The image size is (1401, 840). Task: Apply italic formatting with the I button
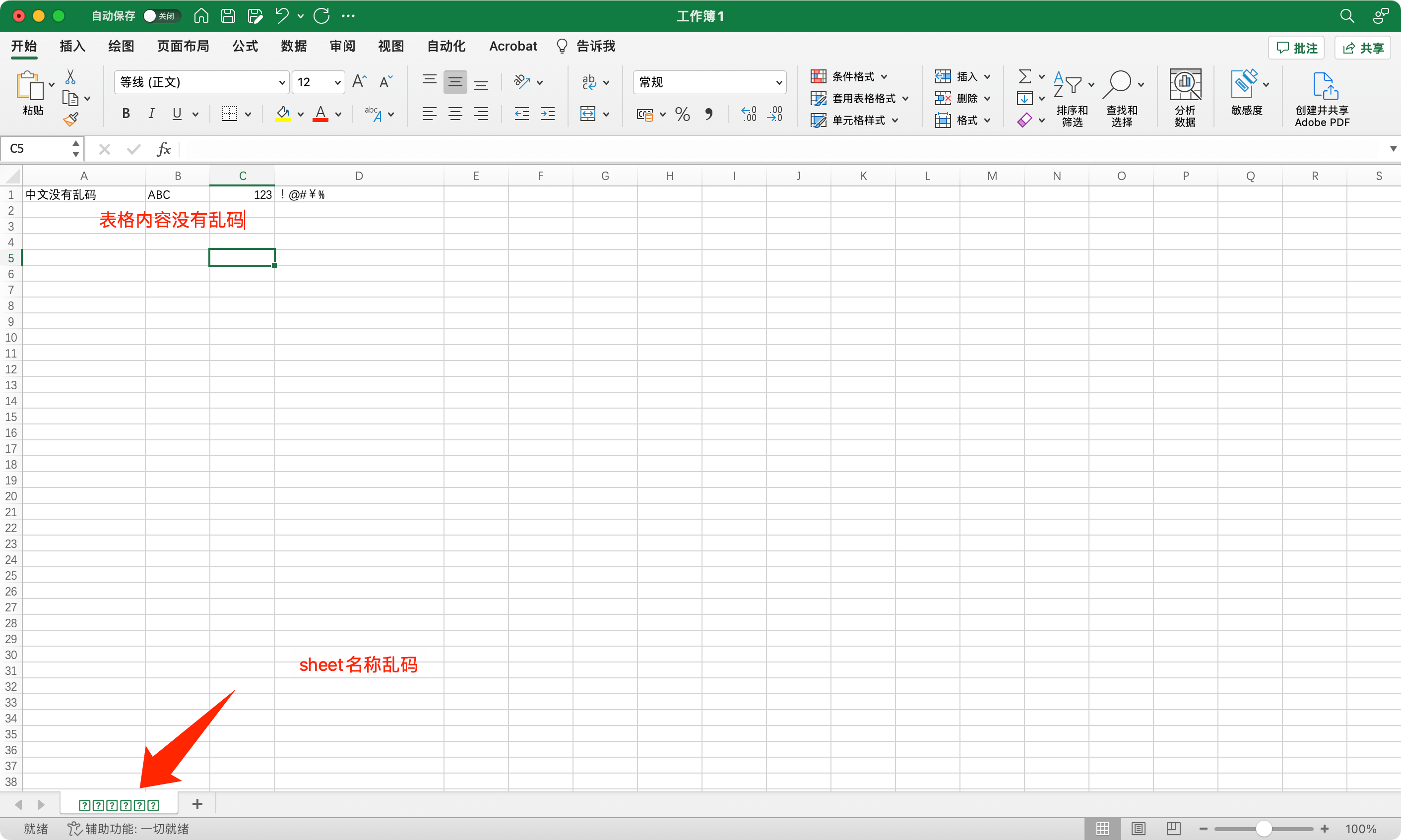point(151,114)
